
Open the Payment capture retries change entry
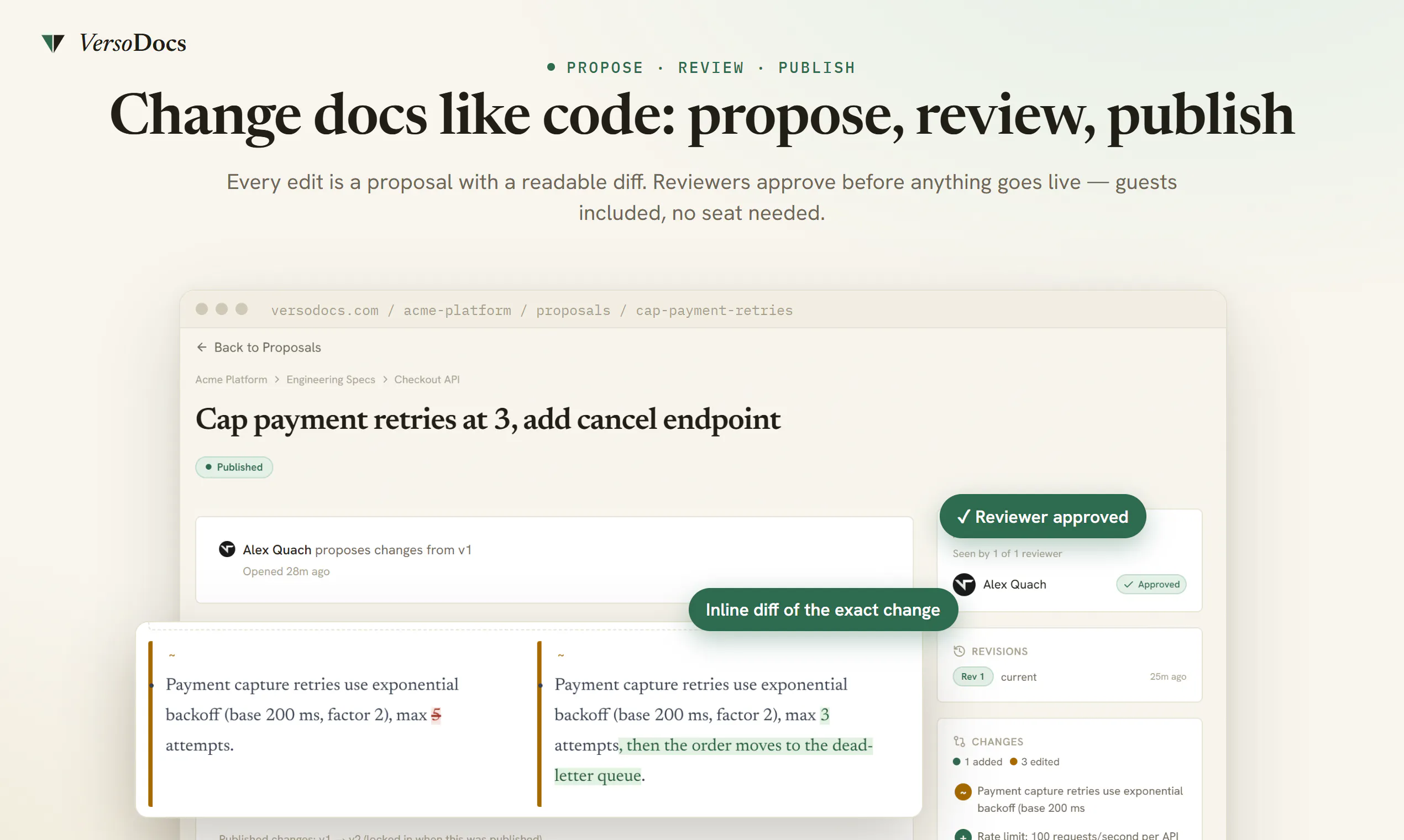[1070, 799]
